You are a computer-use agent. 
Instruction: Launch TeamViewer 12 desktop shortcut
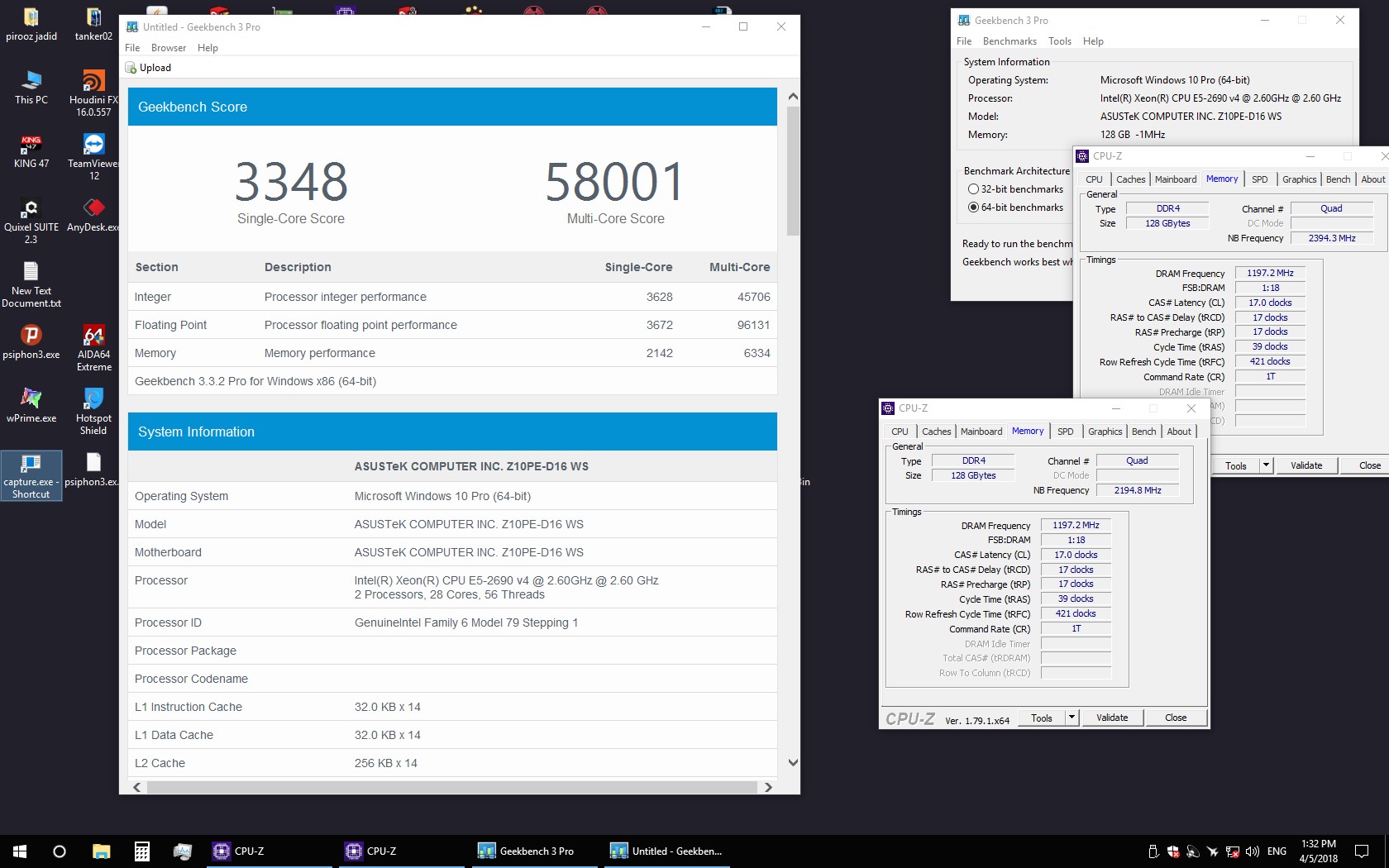click(93, 157)
